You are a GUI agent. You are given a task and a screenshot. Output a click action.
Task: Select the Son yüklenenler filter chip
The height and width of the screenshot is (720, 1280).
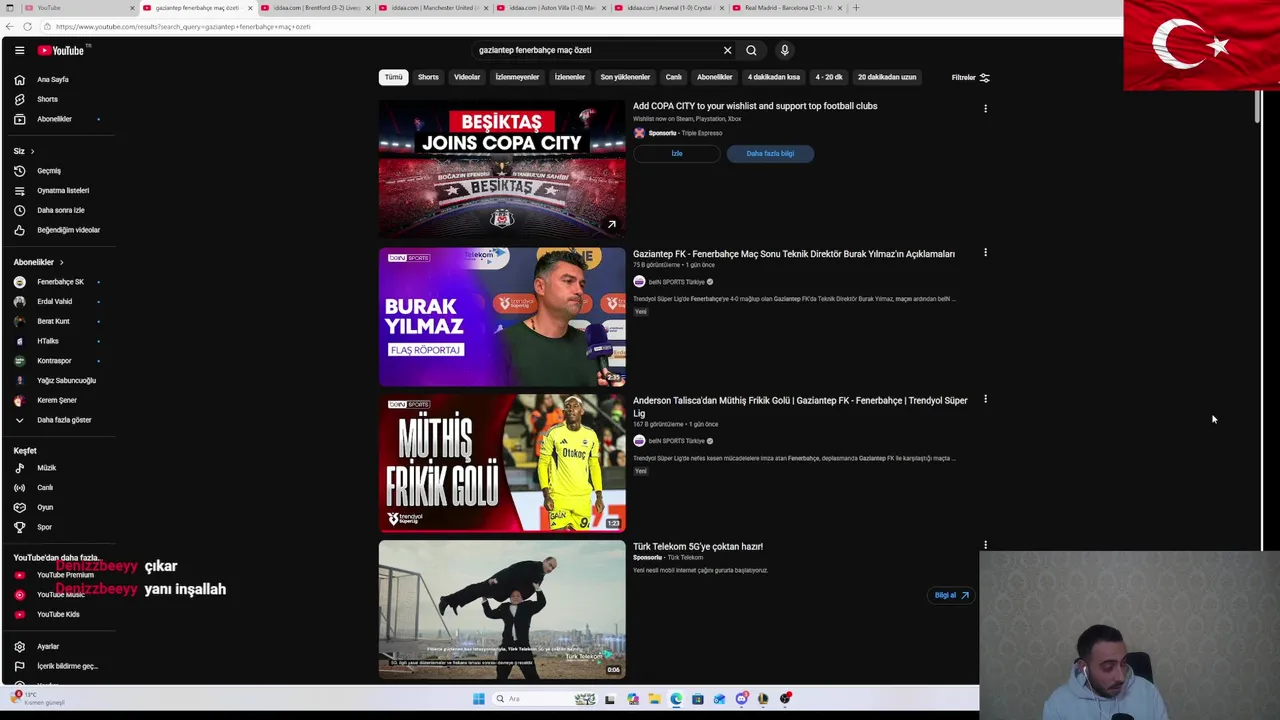[x=625, y=77]
